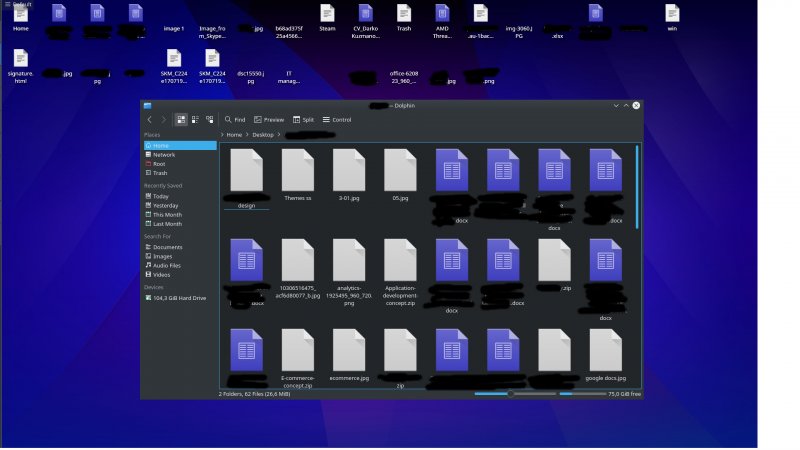Click the Dolphin icon in the title bar
The width and height of the screenshot is (800, 450).
[x=147, y=106]
